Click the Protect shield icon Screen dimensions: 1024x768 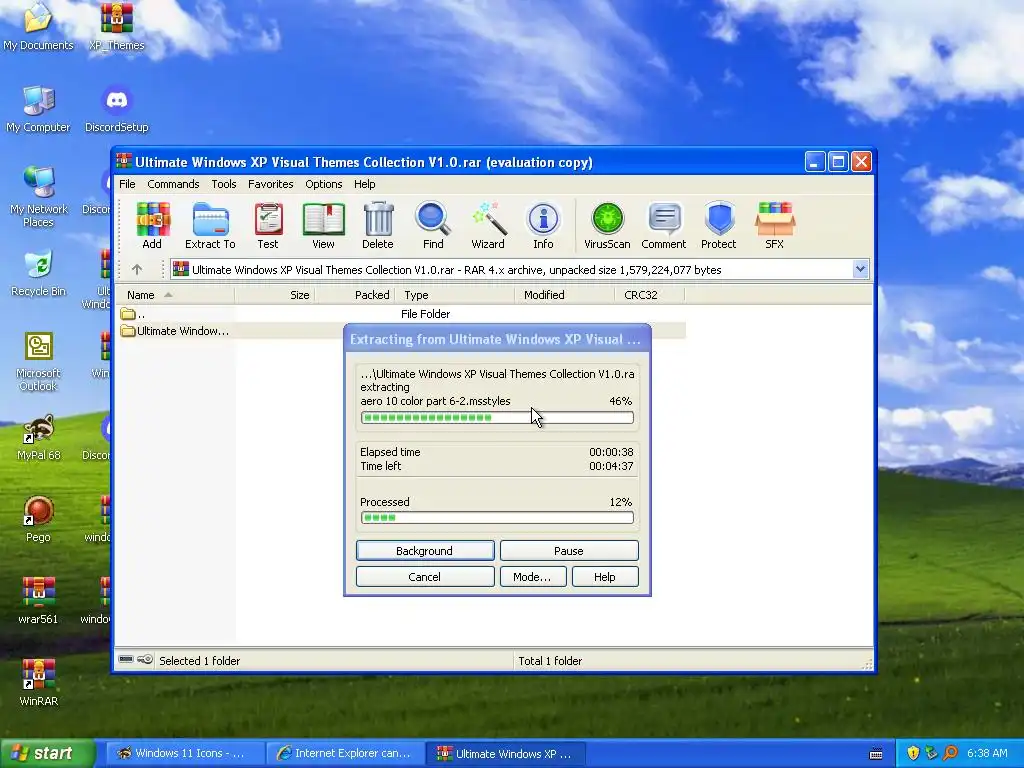pos(718,225)
